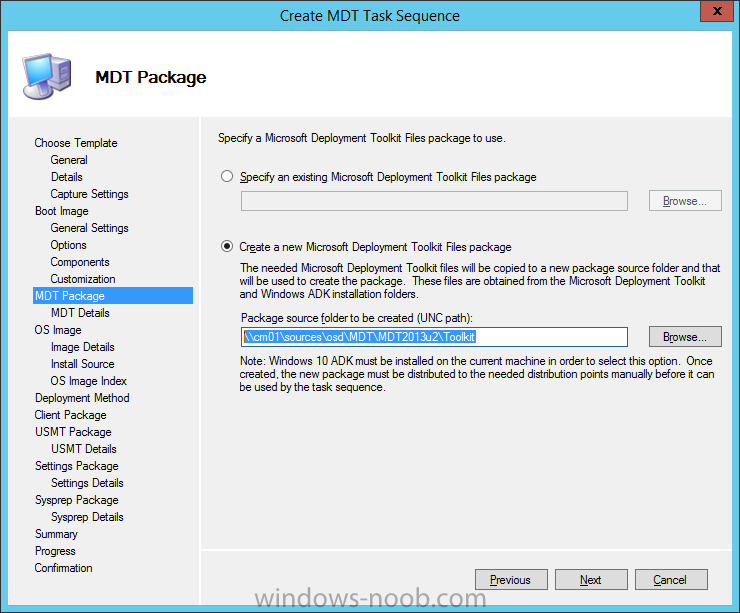The height and width of the screenshot is (613, 740).
Task: Proceed with the Next button
Action: 591,579
